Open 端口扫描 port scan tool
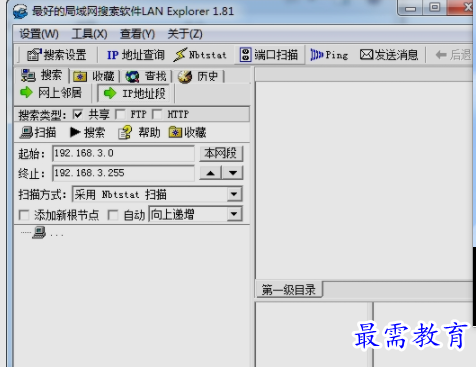This screenshot has width=476, height=367. (x=269, y=55)
